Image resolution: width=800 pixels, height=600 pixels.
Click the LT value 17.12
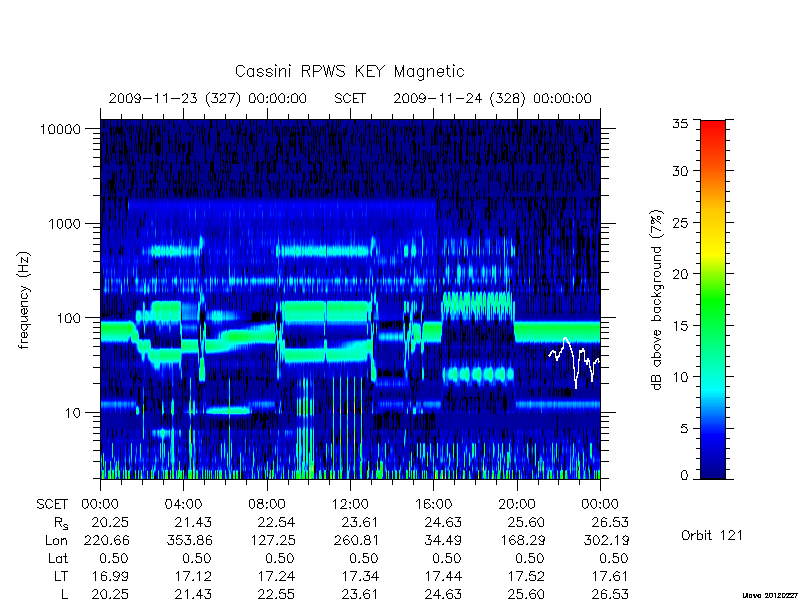(193, 576)
